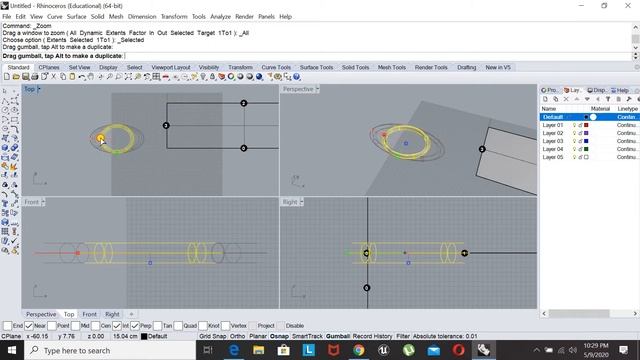The image size is (640, 360).
Task: Switch to the Front viewport tab at the bottom
Action: (x=89, y=314)
